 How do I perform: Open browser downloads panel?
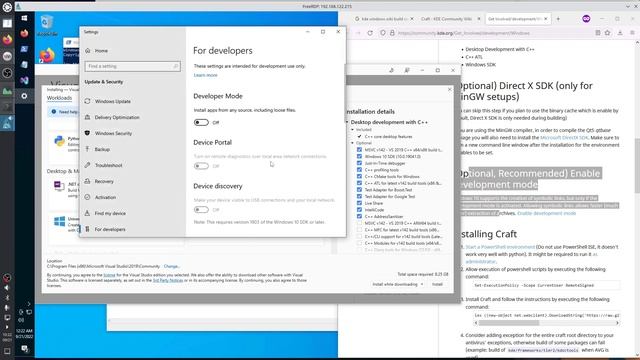[x=620, y=33]
